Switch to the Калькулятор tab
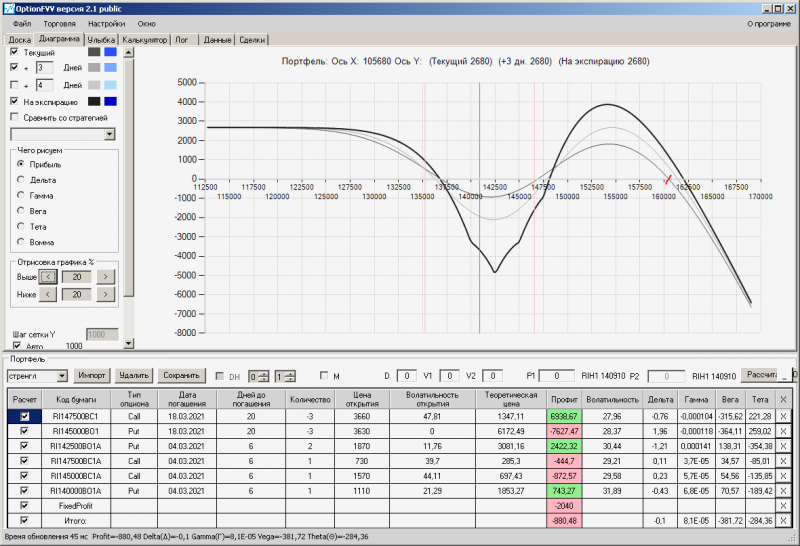 tap(145, 40)
